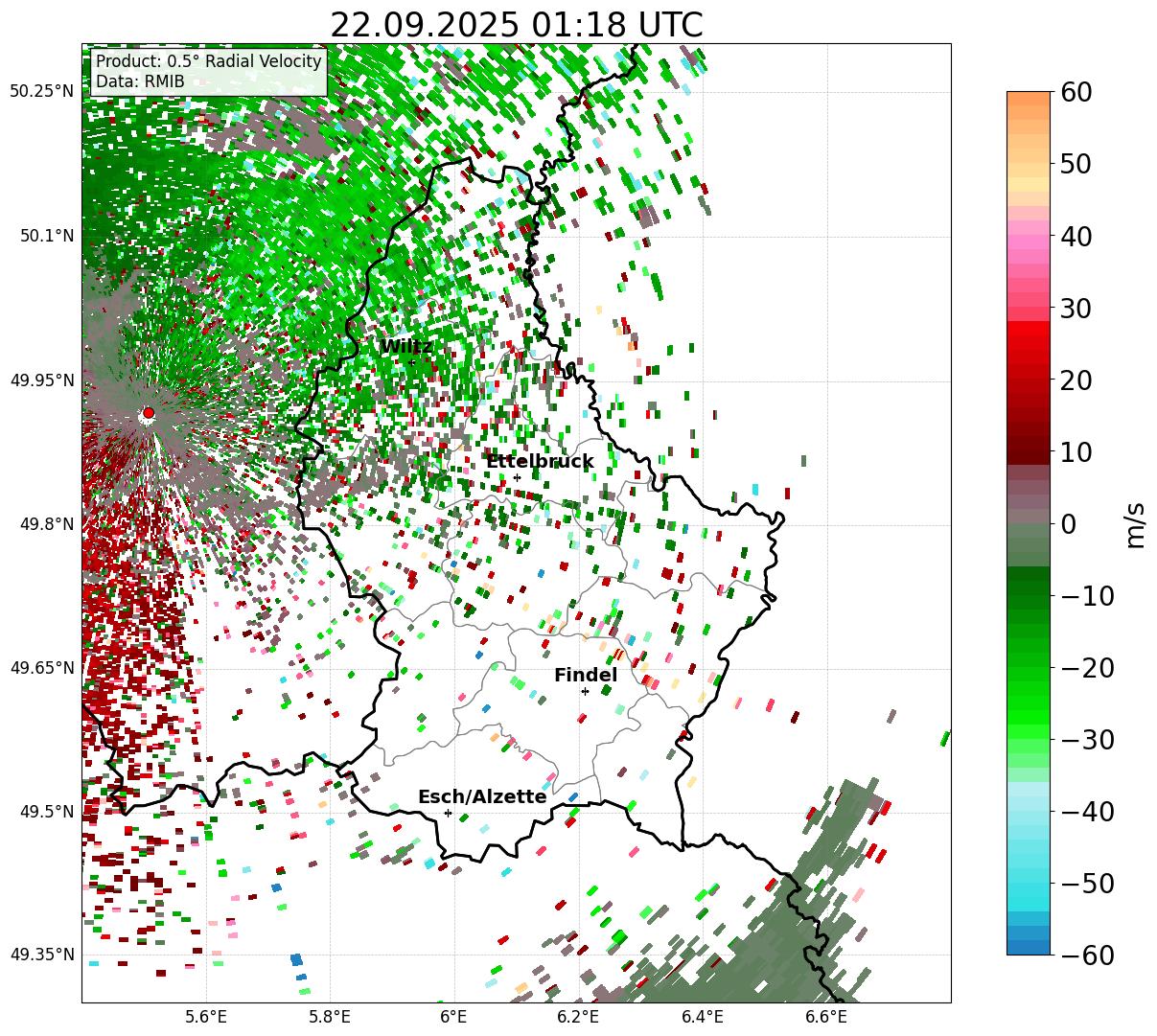Click the 5.6°E longitude tick label
The width and height of the screenshot is (1157, 1036).
207,1019
